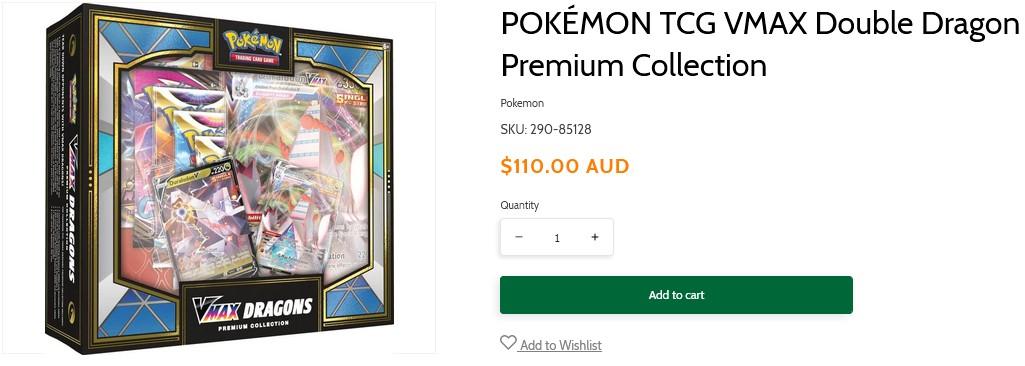Click the VMAX Dragons logo on box front
This screenshot has width=1025, height=366.
[x=251, y=311]
